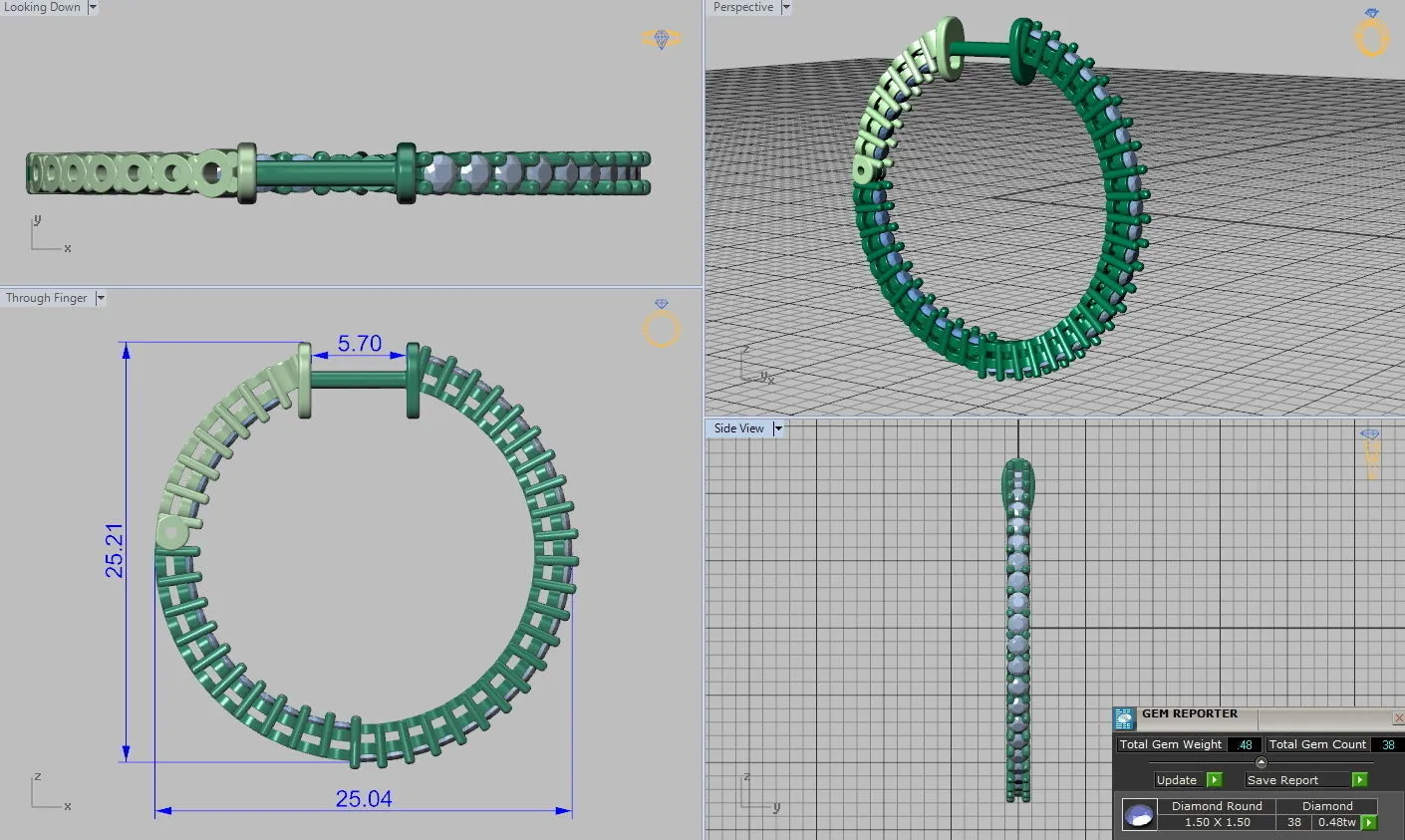Click the ring icon in Looking Down viewport
The width and height of the screenshot is (1405, 840).
(x=661, y=40)
